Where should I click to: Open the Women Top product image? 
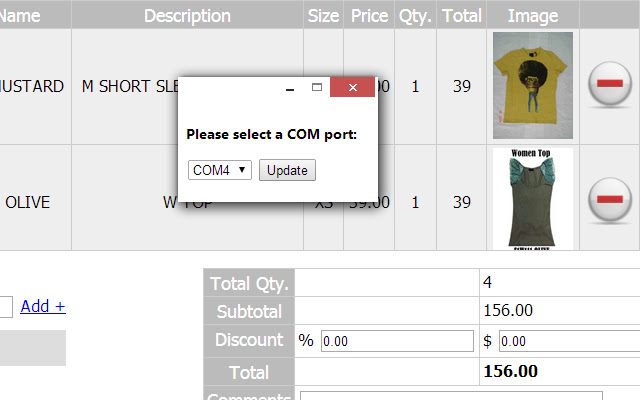point(533,199)
